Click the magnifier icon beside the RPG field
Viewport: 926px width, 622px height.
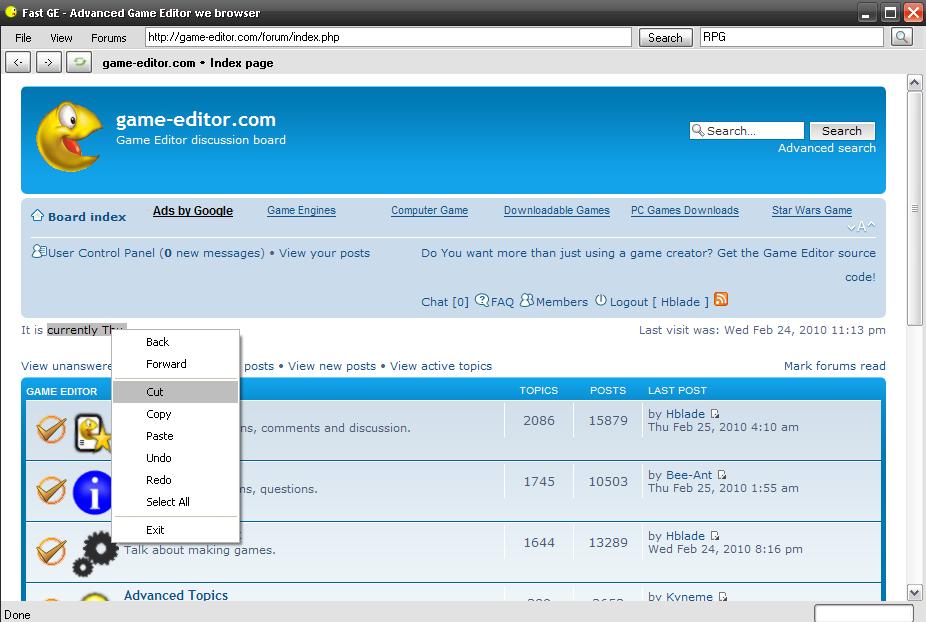902,37
